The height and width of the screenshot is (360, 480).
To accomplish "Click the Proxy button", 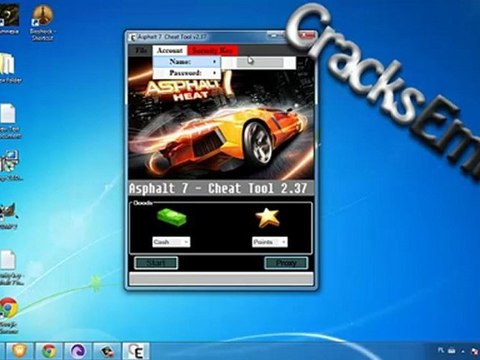I will coord(286,263).
